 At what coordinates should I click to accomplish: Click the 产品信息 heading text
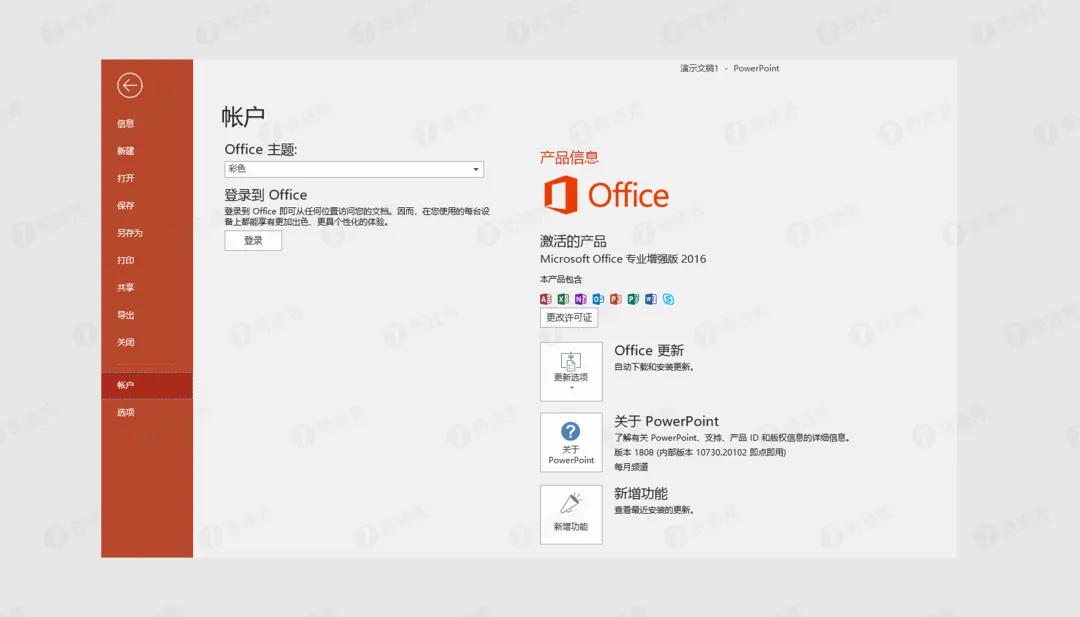click(x=569, y=158)
